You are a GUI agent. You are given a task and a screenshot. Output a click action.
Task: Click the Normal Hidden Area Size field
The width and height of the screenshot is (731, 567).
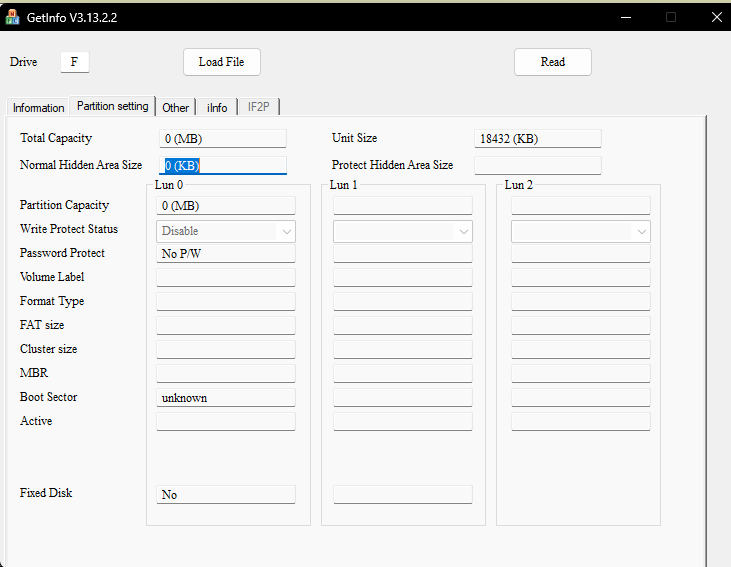click(x=223, y=166)
